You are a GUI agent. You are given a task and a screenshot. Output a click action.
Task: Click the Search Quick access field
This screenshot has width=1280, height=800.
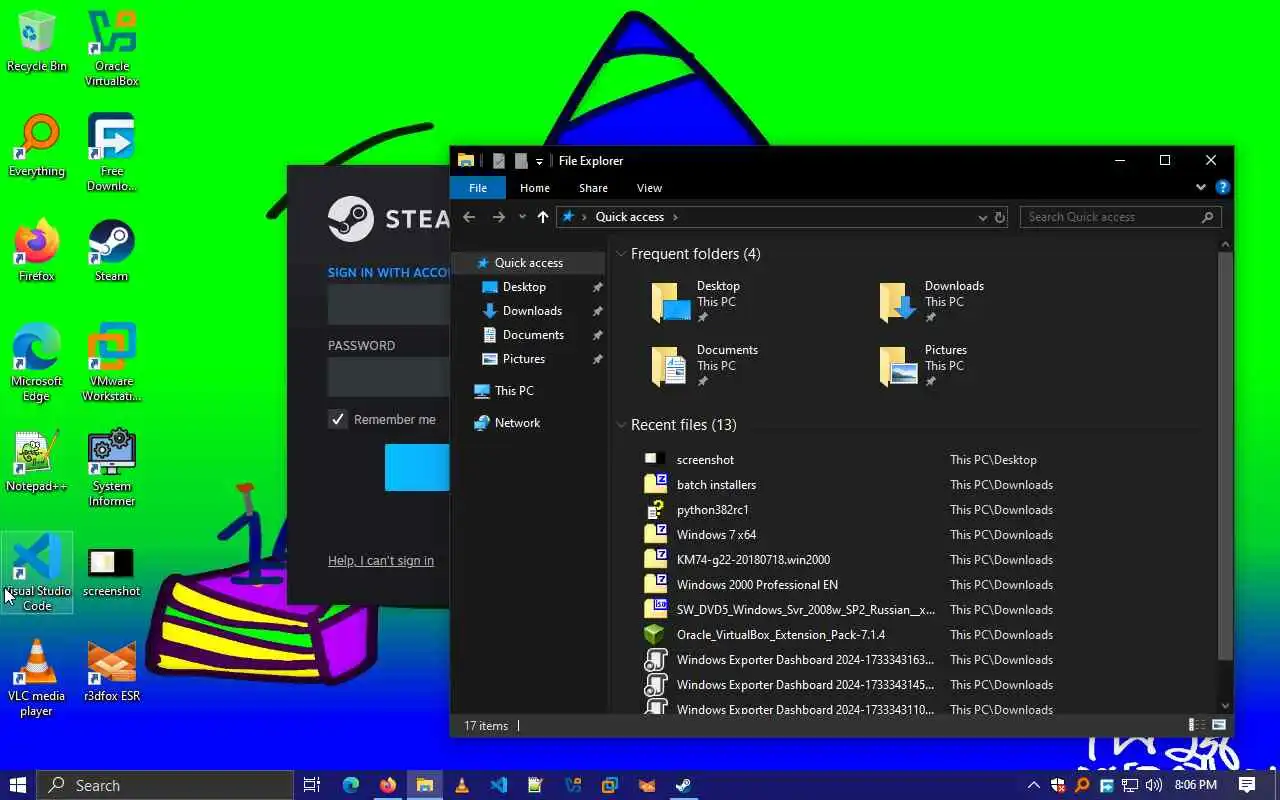1120,217
